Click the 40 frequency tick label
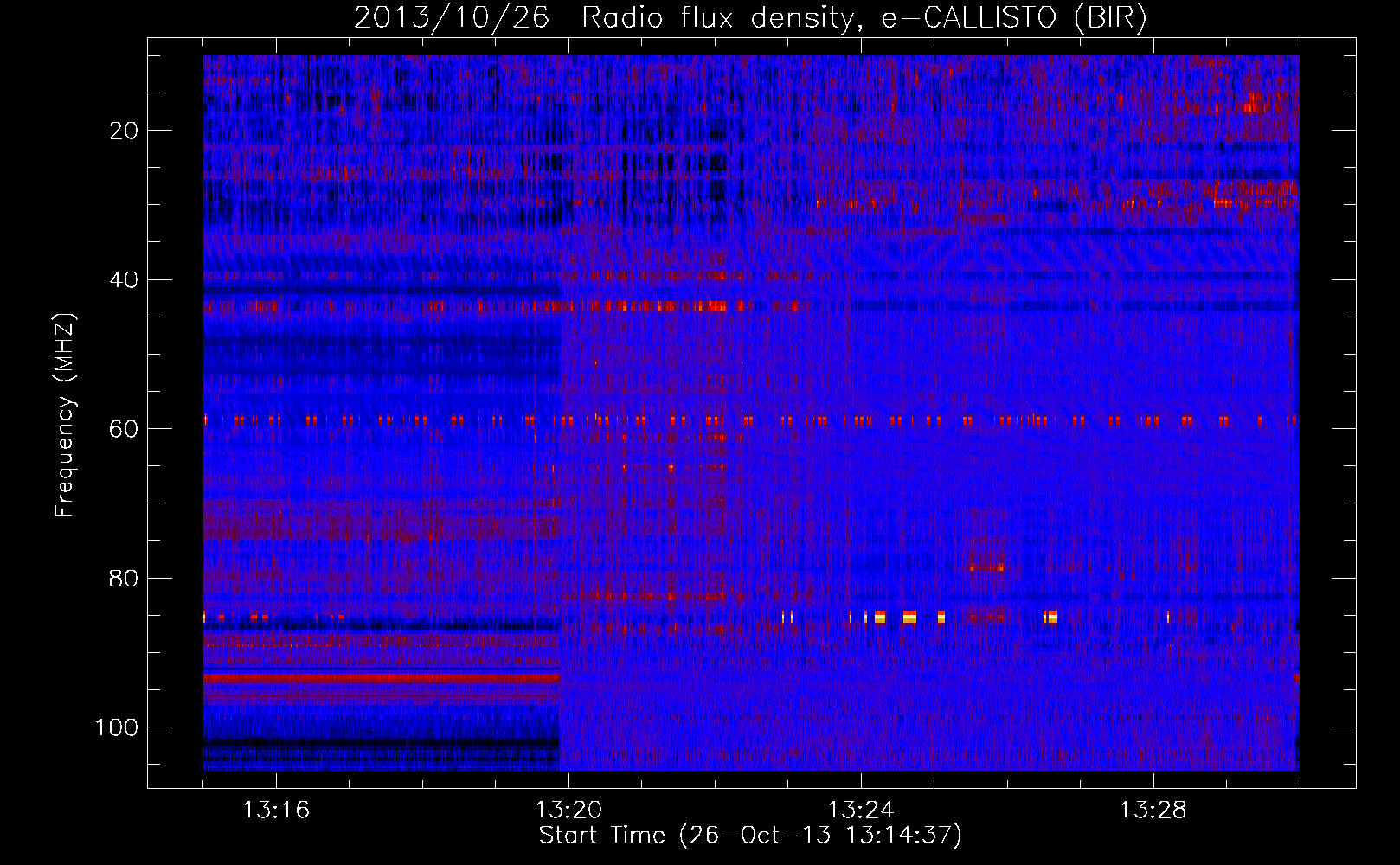The width and height of the screenshot is (1400, 865). pyautogui.click(x=125, y=280)
